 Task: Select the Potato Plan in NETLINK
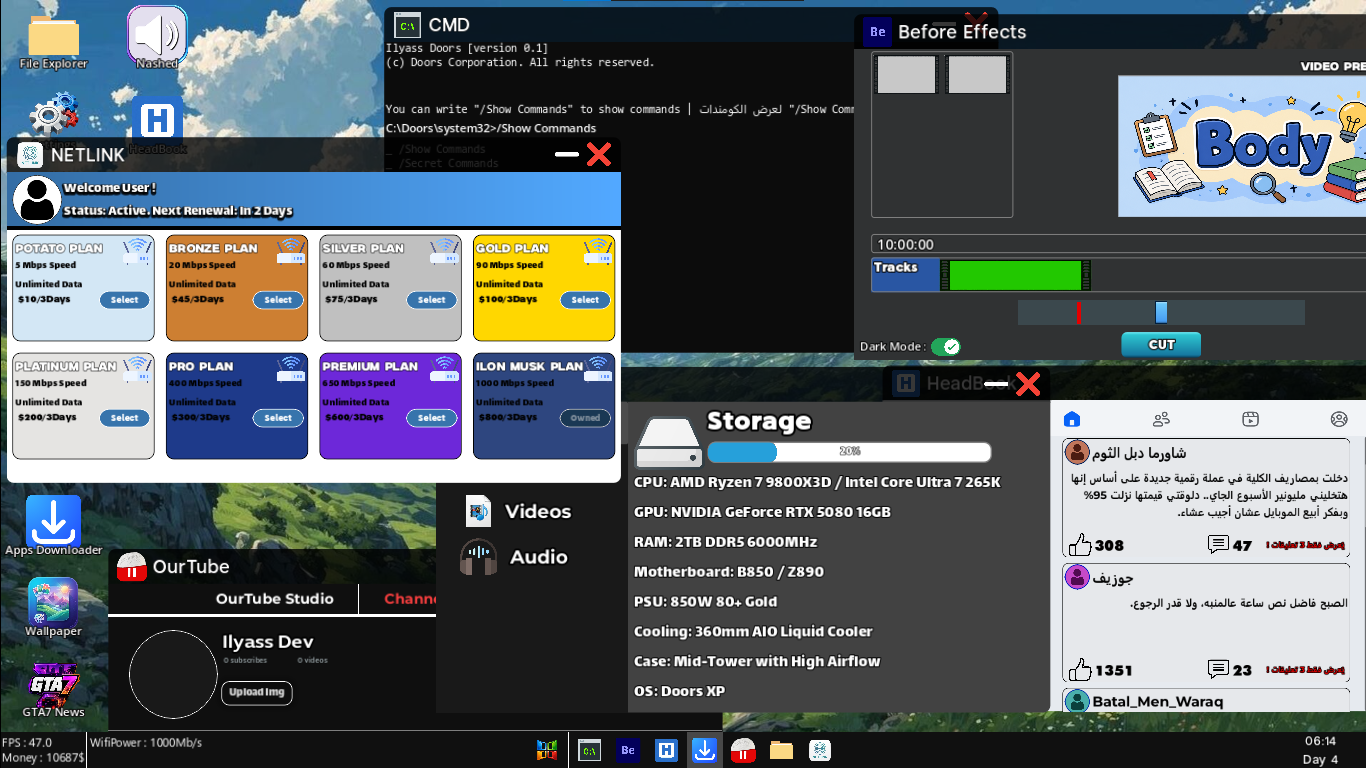click(x=125, y=300)
